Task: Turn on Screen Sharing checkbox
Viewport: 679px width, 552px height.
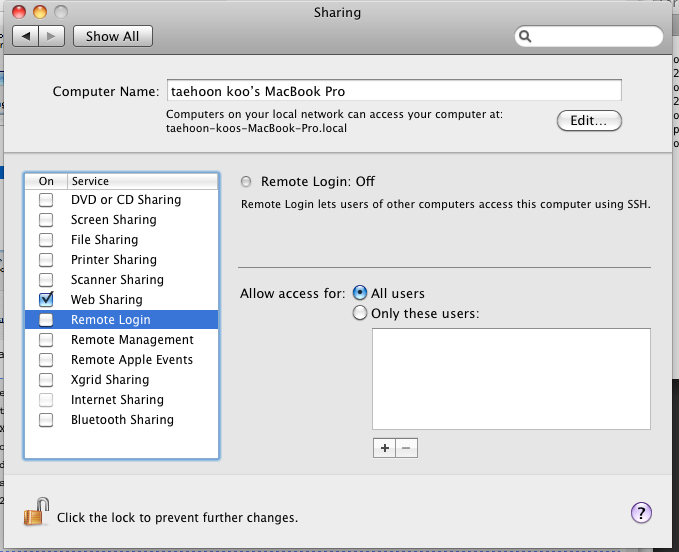Action: point(46,220)
